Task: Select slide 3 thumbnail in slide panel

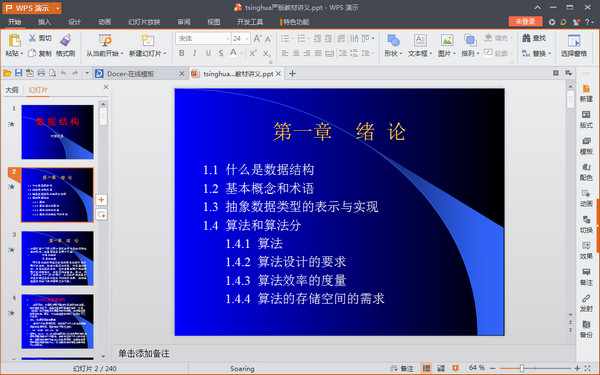Action: pyautogui.click(x=57, y=258)
